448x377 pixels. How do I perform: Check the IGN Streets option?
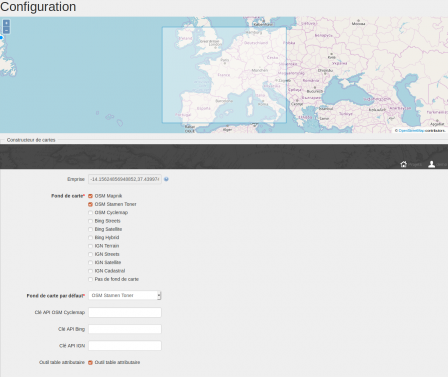click(x=90, y=254)
